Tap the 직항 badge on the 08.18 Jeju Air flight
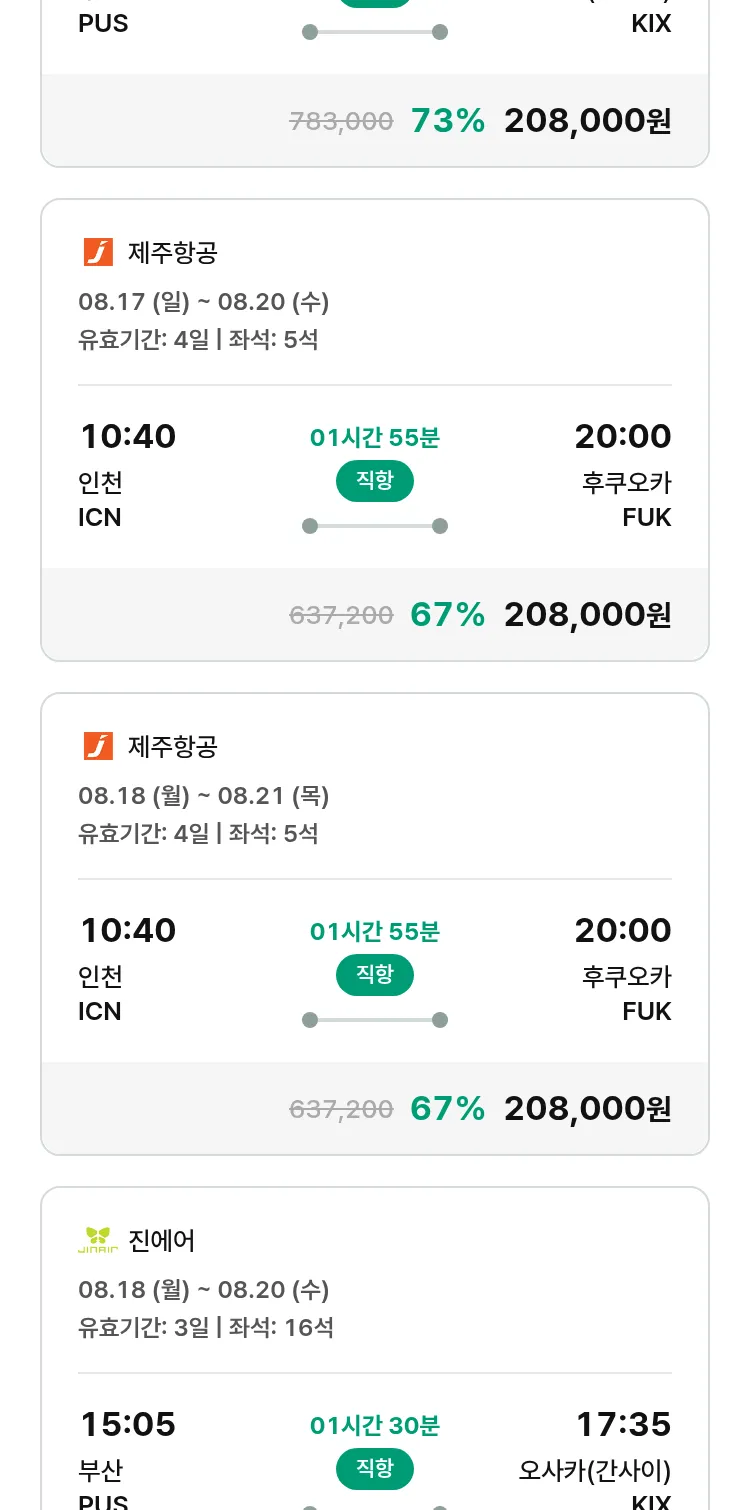750x1510 pixels. [375, 975]
